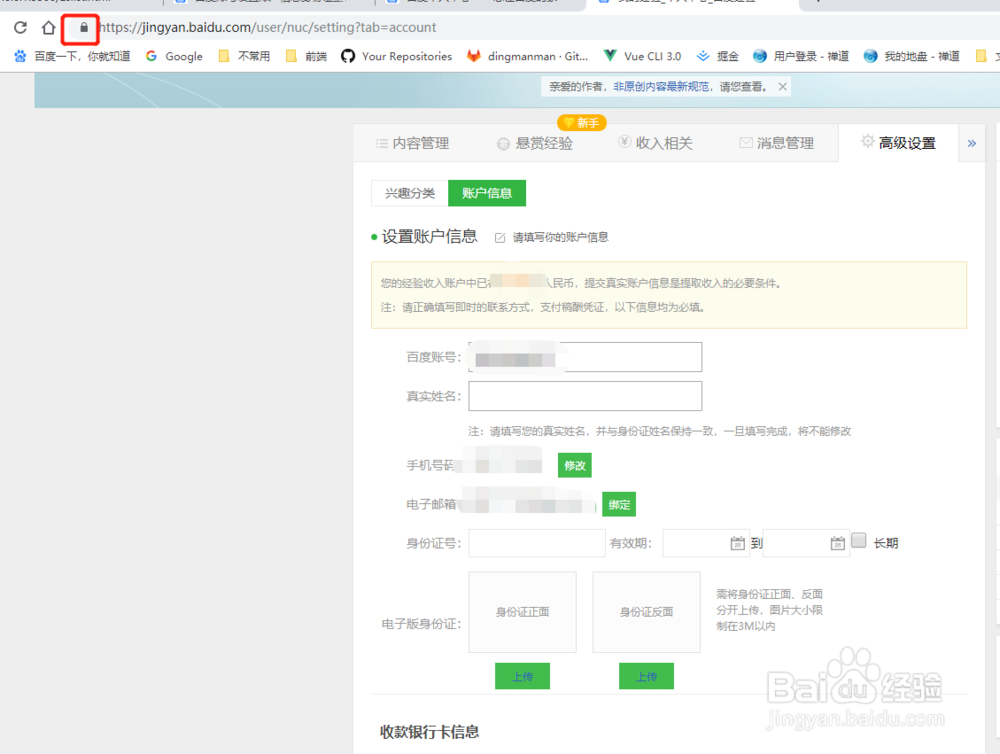Viewport: 1000px width, 754px height.
Task: Select the 账户信息 tab
Action: (487, 193)
